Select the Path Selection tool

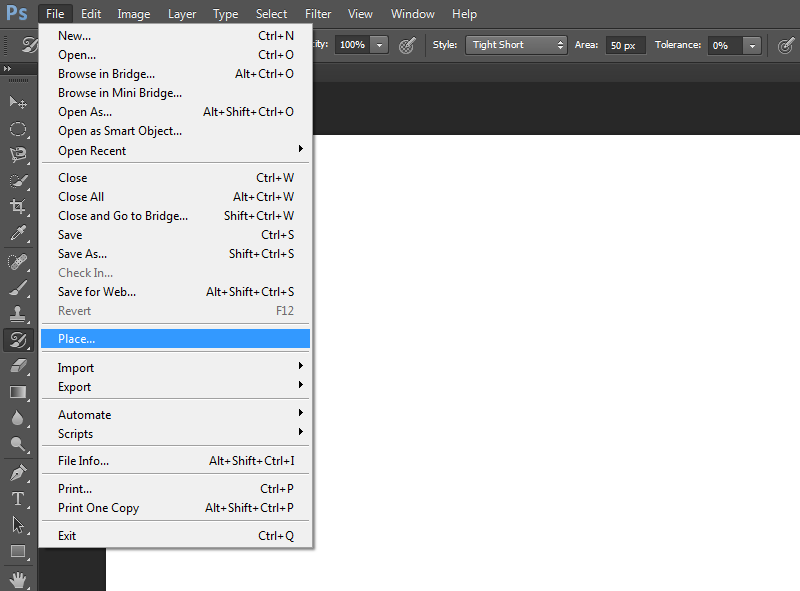[x=18, y=525]
